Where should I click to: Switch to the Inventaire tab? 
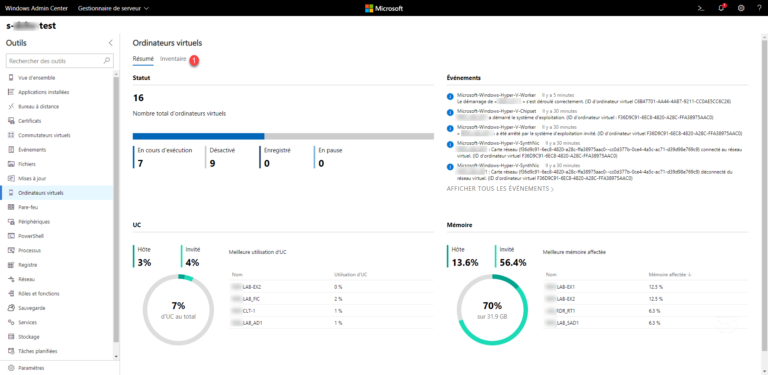173,59
